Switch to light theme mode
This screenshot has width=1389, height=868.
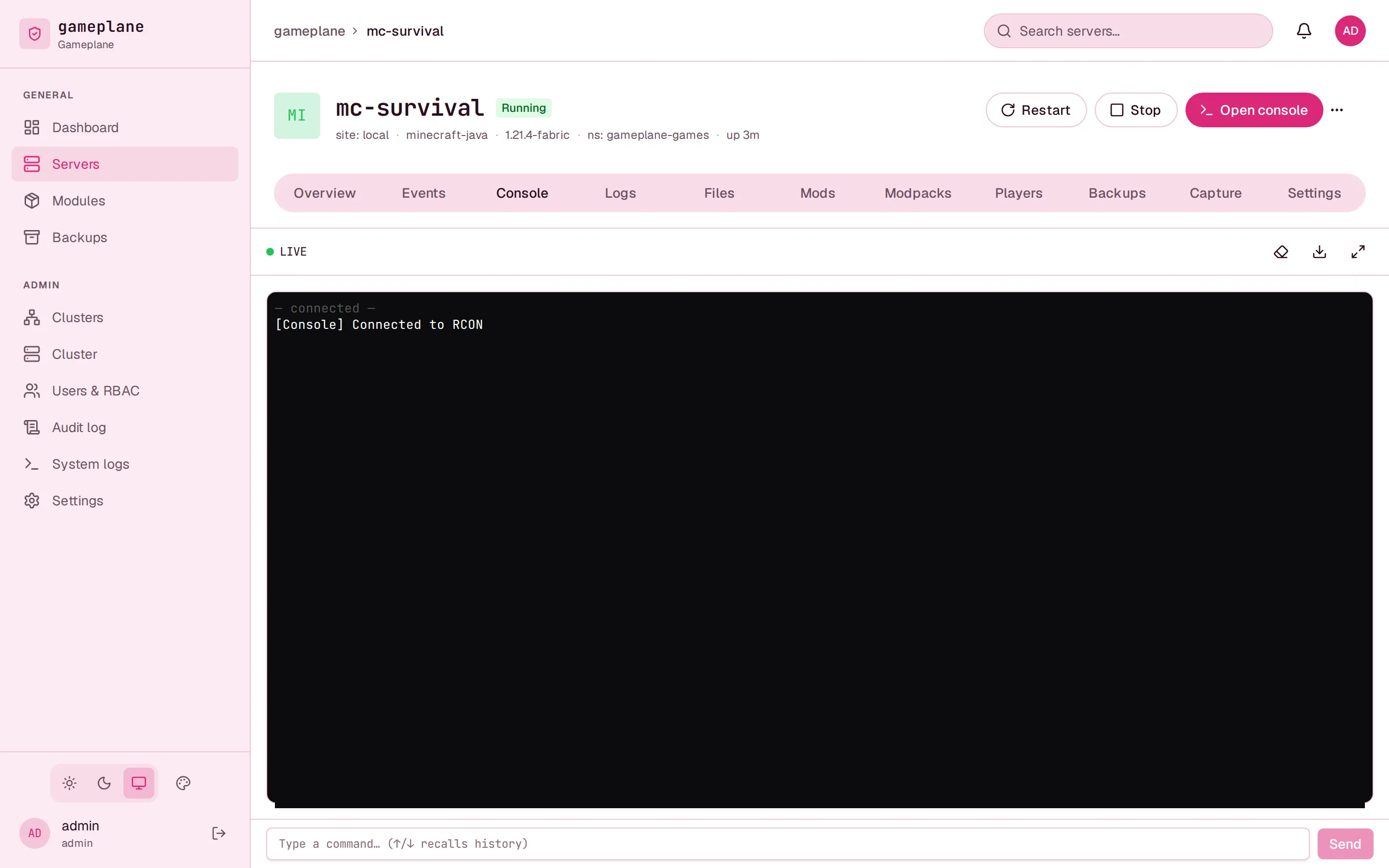tap(69, 783)
